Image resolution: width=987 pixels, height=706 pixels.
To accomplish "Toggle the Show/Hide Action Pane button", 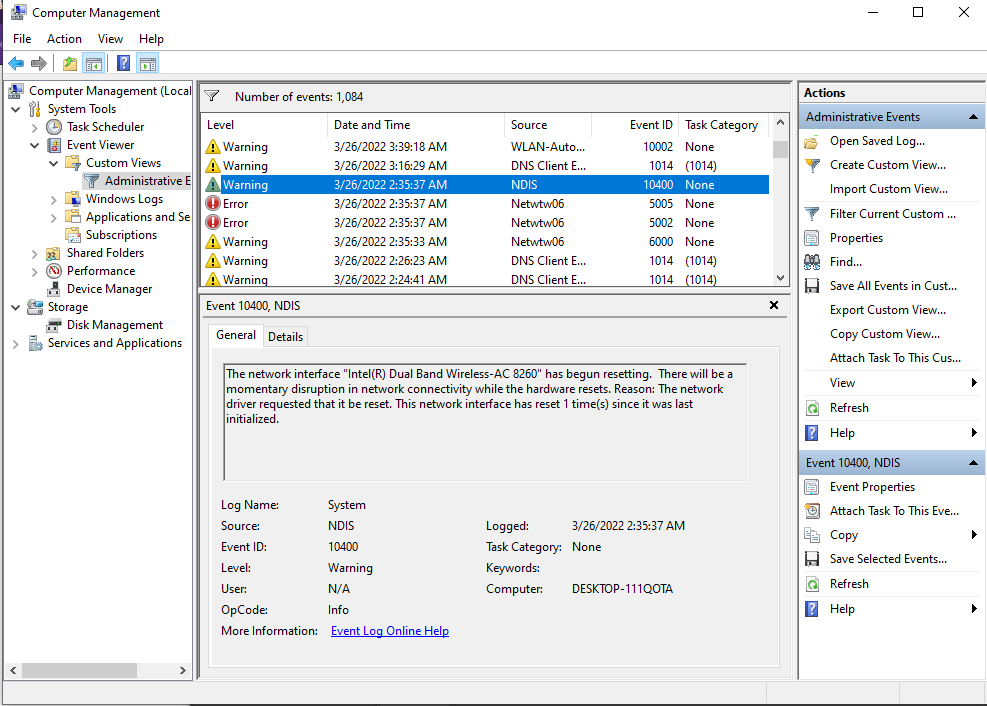I will point(146,62).
